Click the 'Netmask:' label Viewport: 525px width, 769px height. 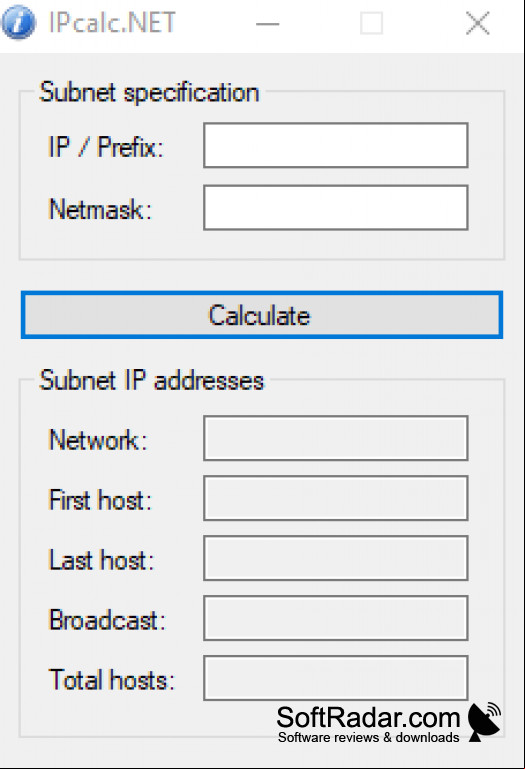(x=101, y=209)
